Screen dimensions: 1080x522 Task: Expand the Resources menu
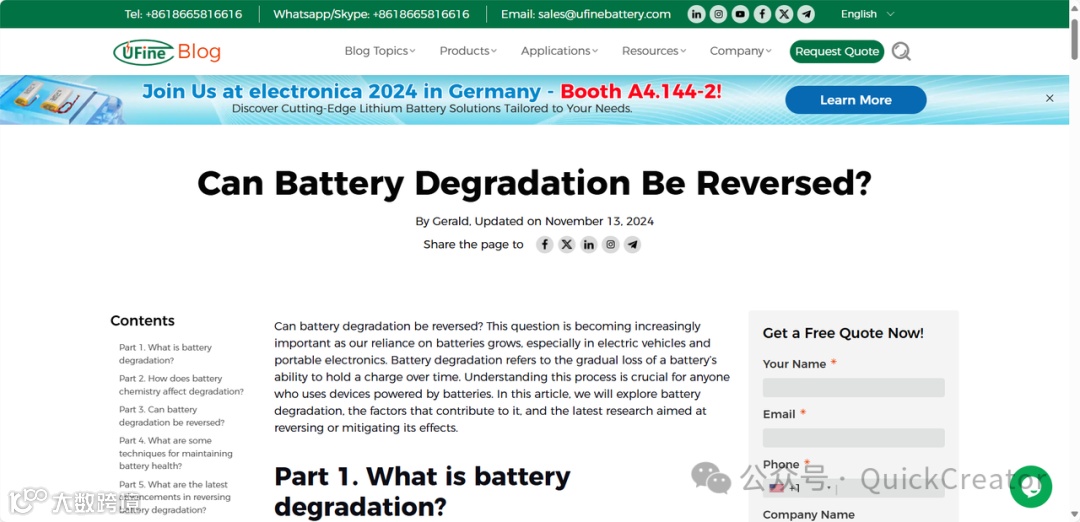click(x=654, y=51)
